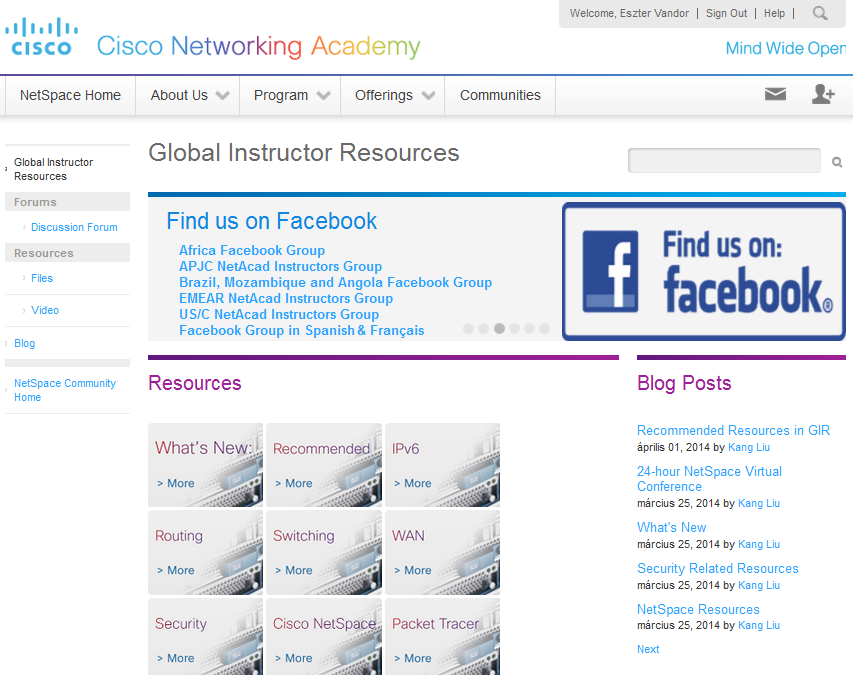Open More under Switching tile

(x=294, y=571)
